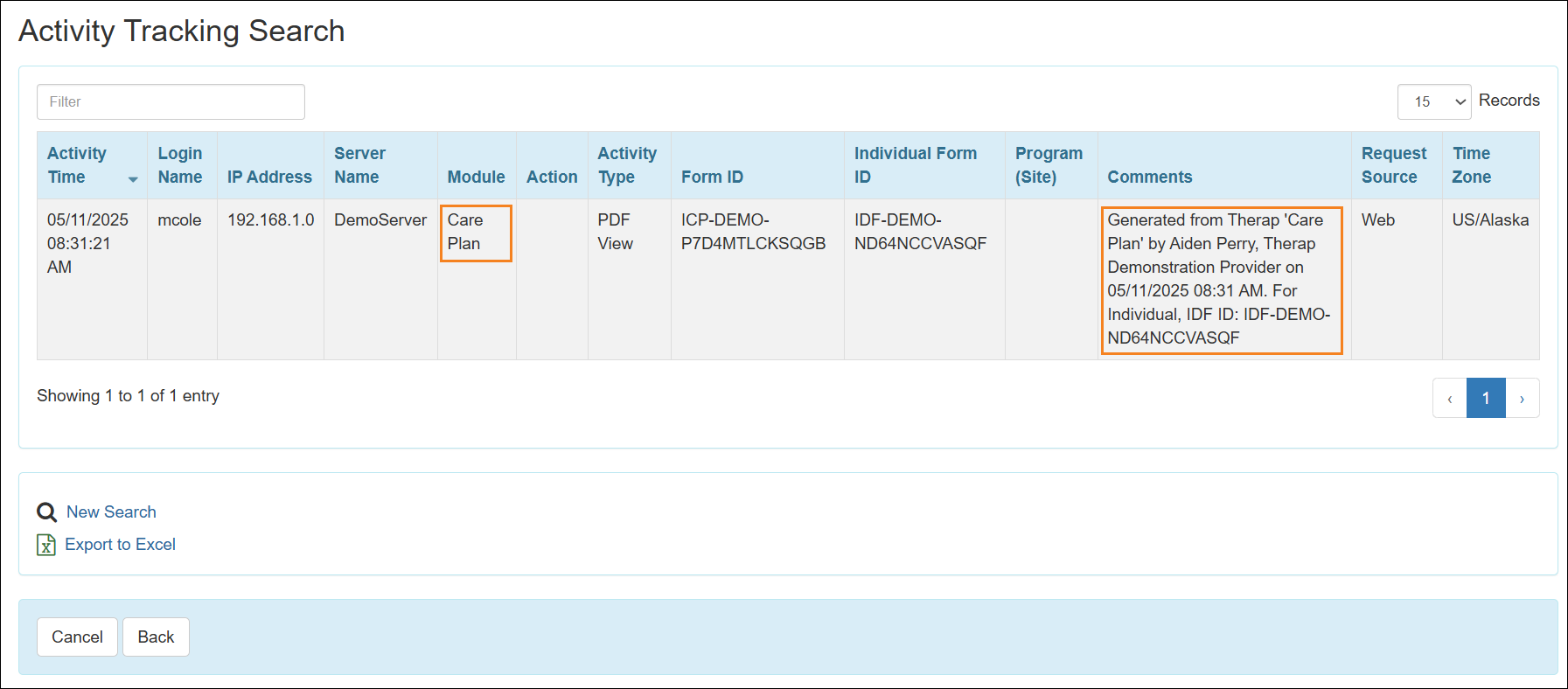Click the Export to Excel link
Screen dimensions: 1568x689
click(120, 545)
